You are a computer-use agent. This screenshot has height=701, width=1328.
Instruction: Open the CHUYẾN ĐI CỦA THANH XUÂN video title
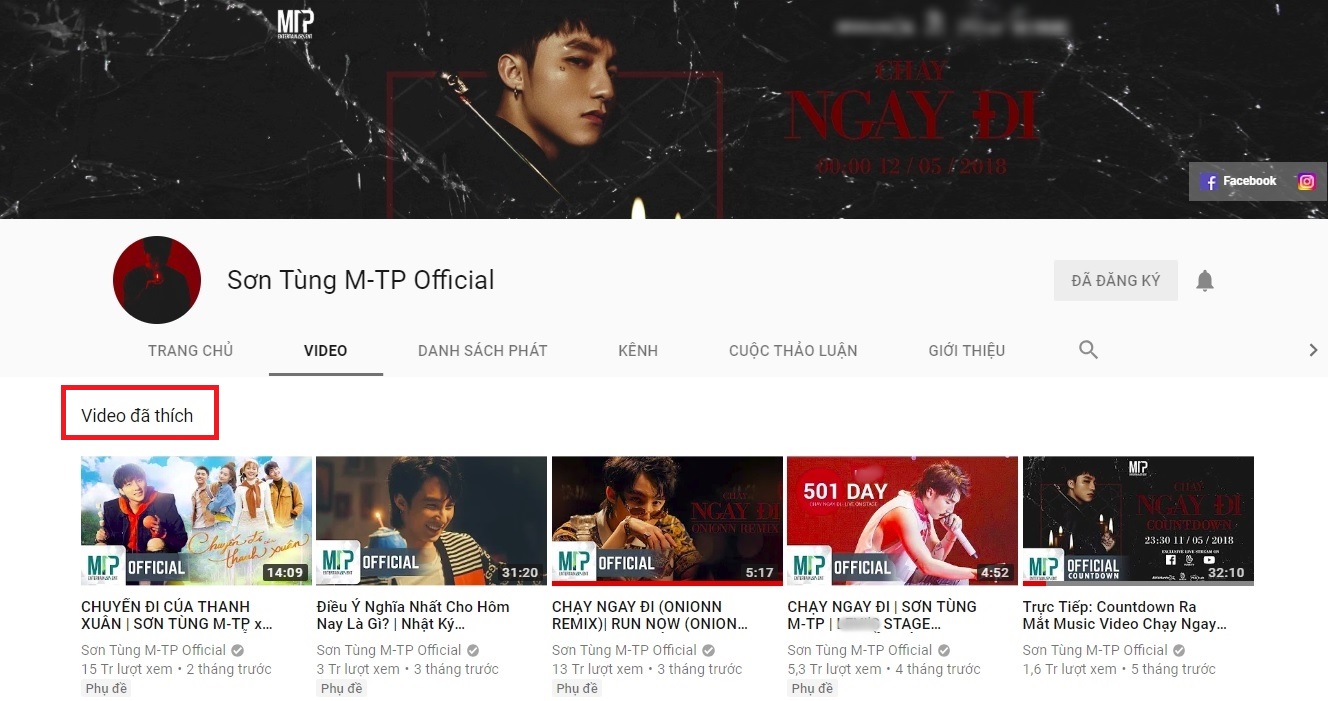tap(178, 615)
